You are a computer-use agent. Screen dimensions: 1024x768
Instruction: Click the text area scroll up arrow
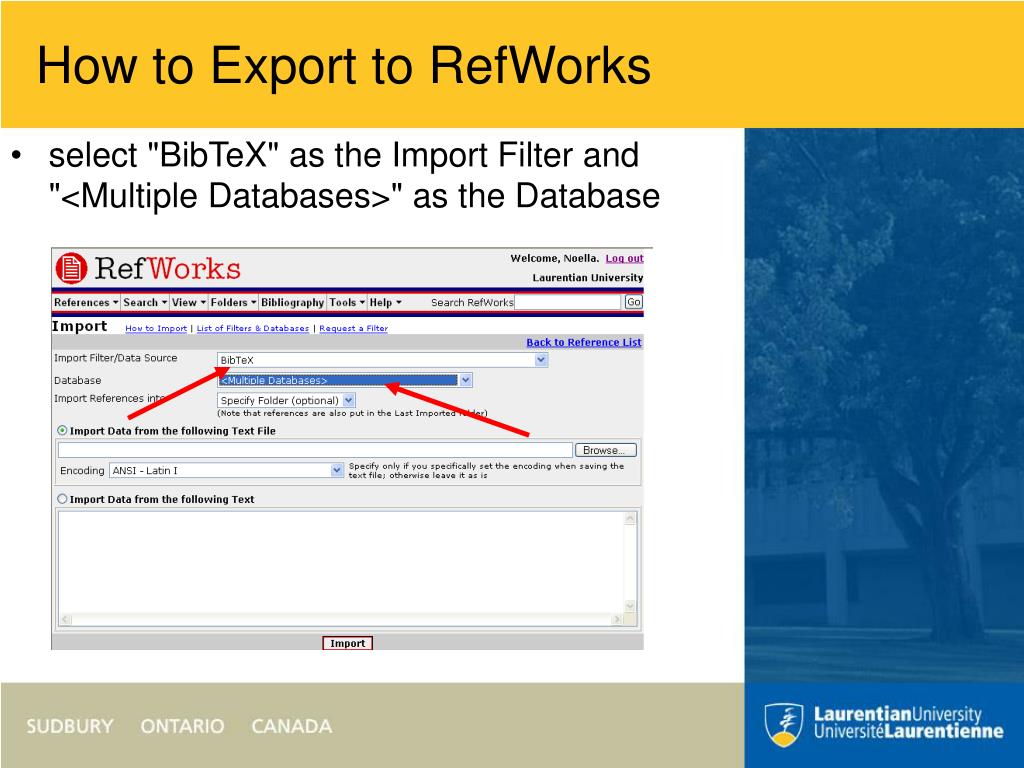630,519
